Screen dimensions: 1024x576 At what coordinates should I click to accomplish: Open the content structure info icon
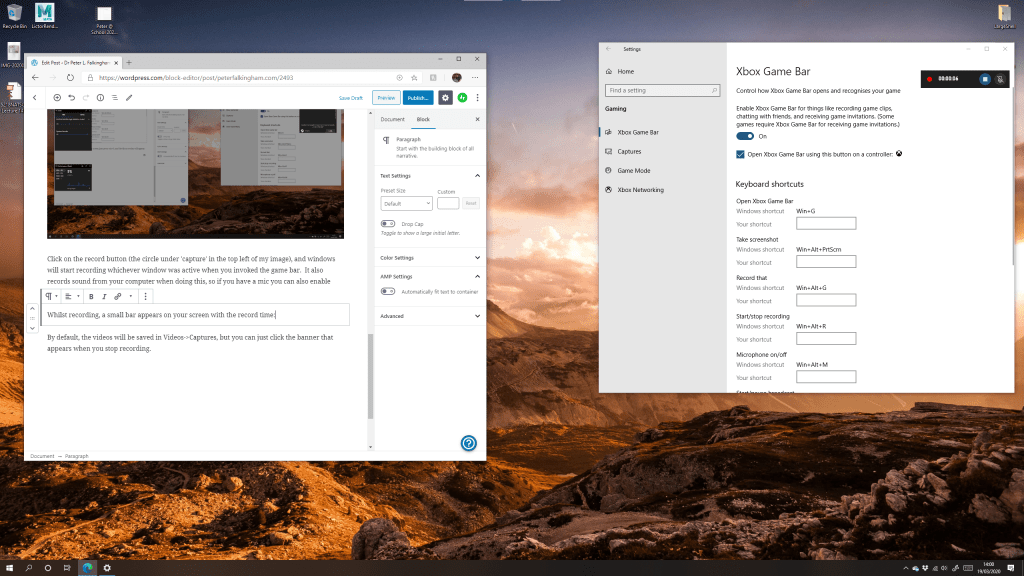click(x=100, y=97)
